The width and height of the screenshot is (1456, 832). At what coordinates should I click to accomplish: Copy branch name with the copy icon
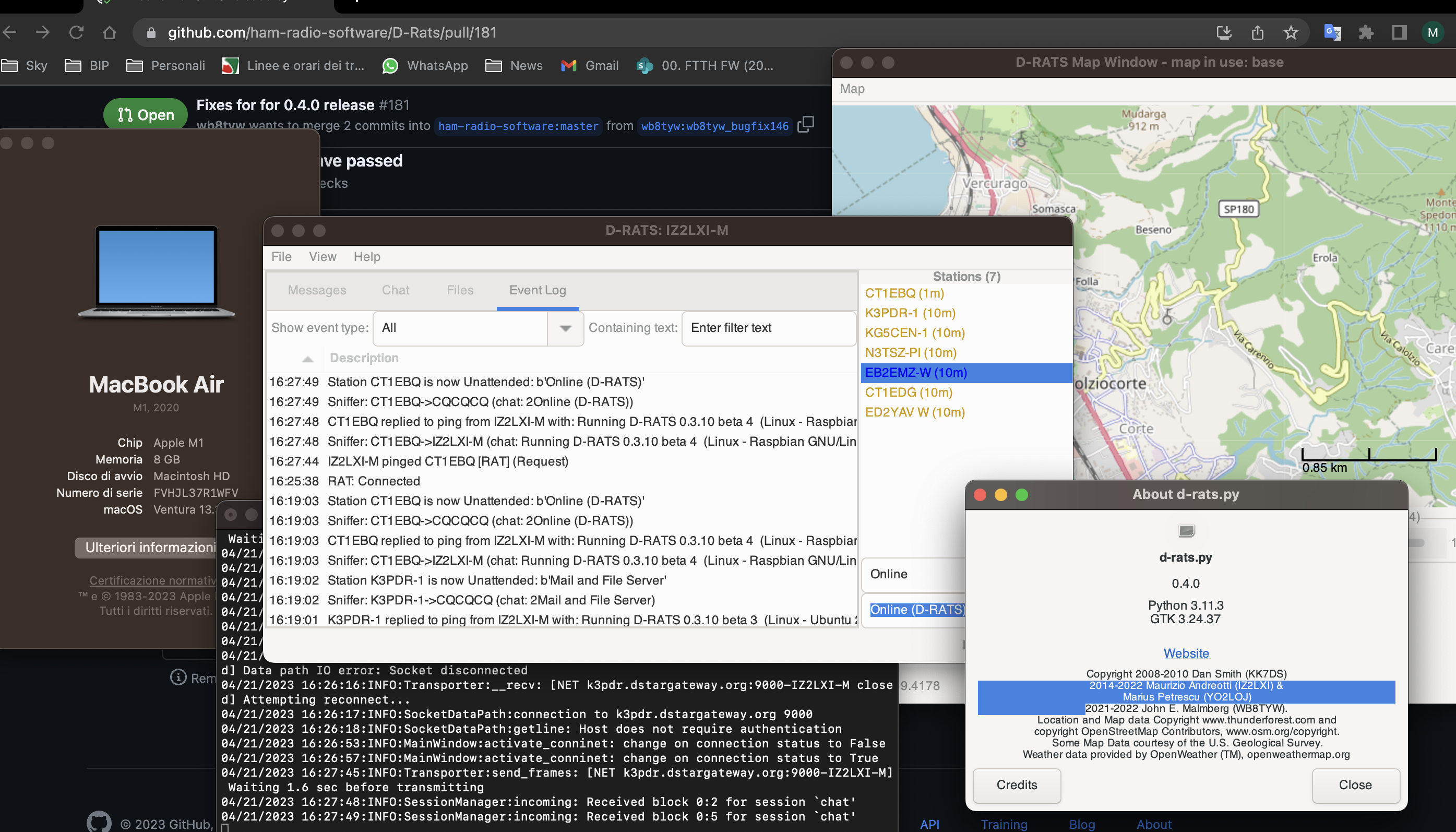coord(805,125)
